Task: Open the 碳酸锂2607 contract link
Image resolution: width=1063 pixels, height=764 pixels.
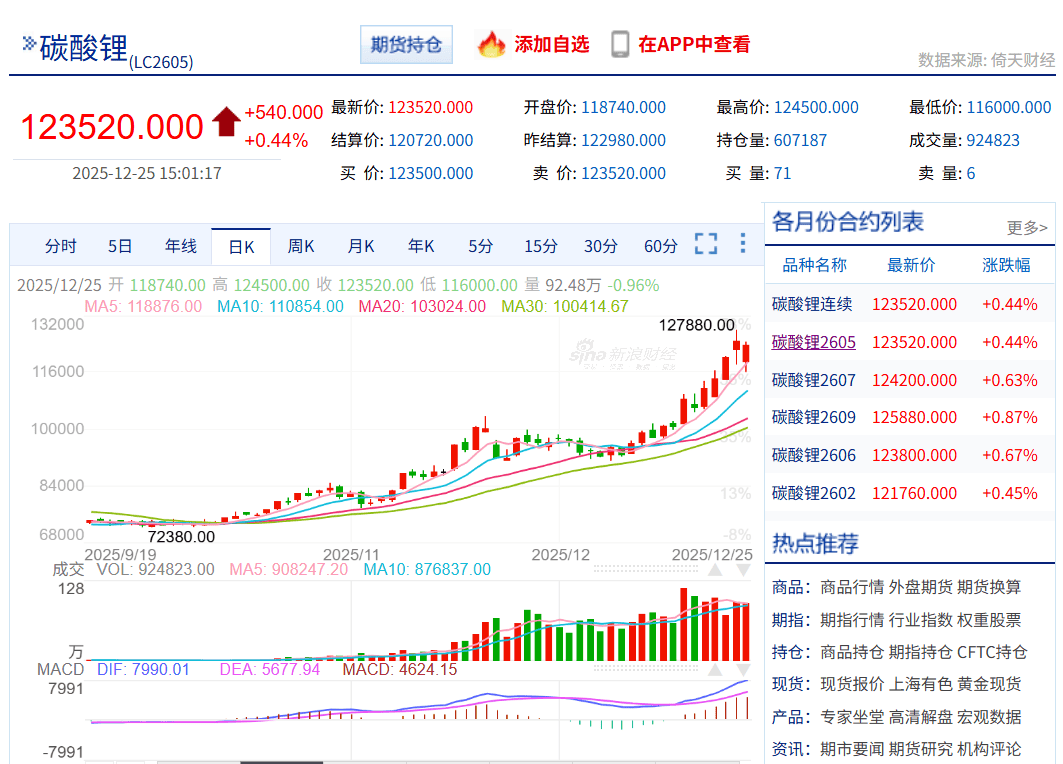Action: (813, 380)
